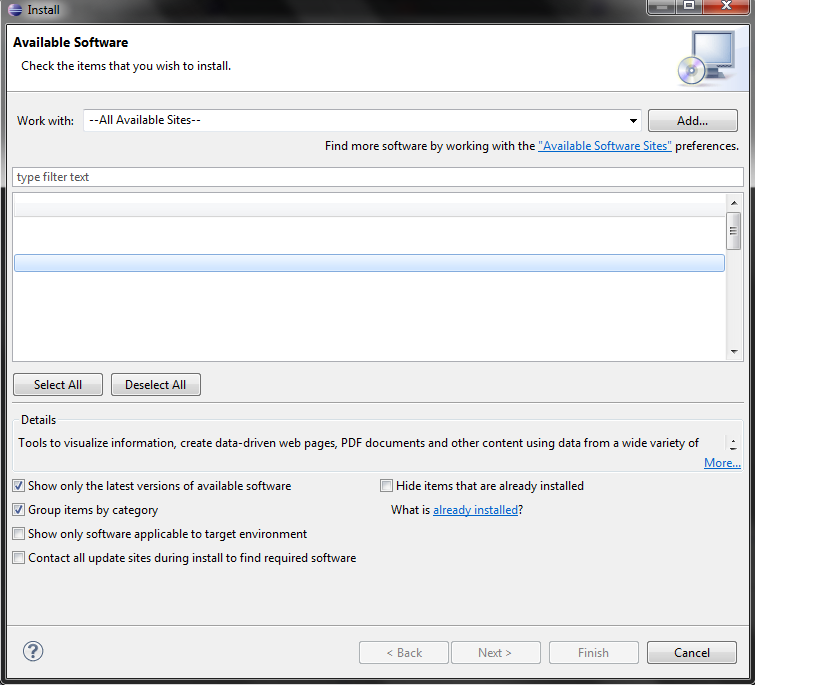819x685 pixels.
Task: Click the Details text scroll up arrow
Action: [733, 440]
